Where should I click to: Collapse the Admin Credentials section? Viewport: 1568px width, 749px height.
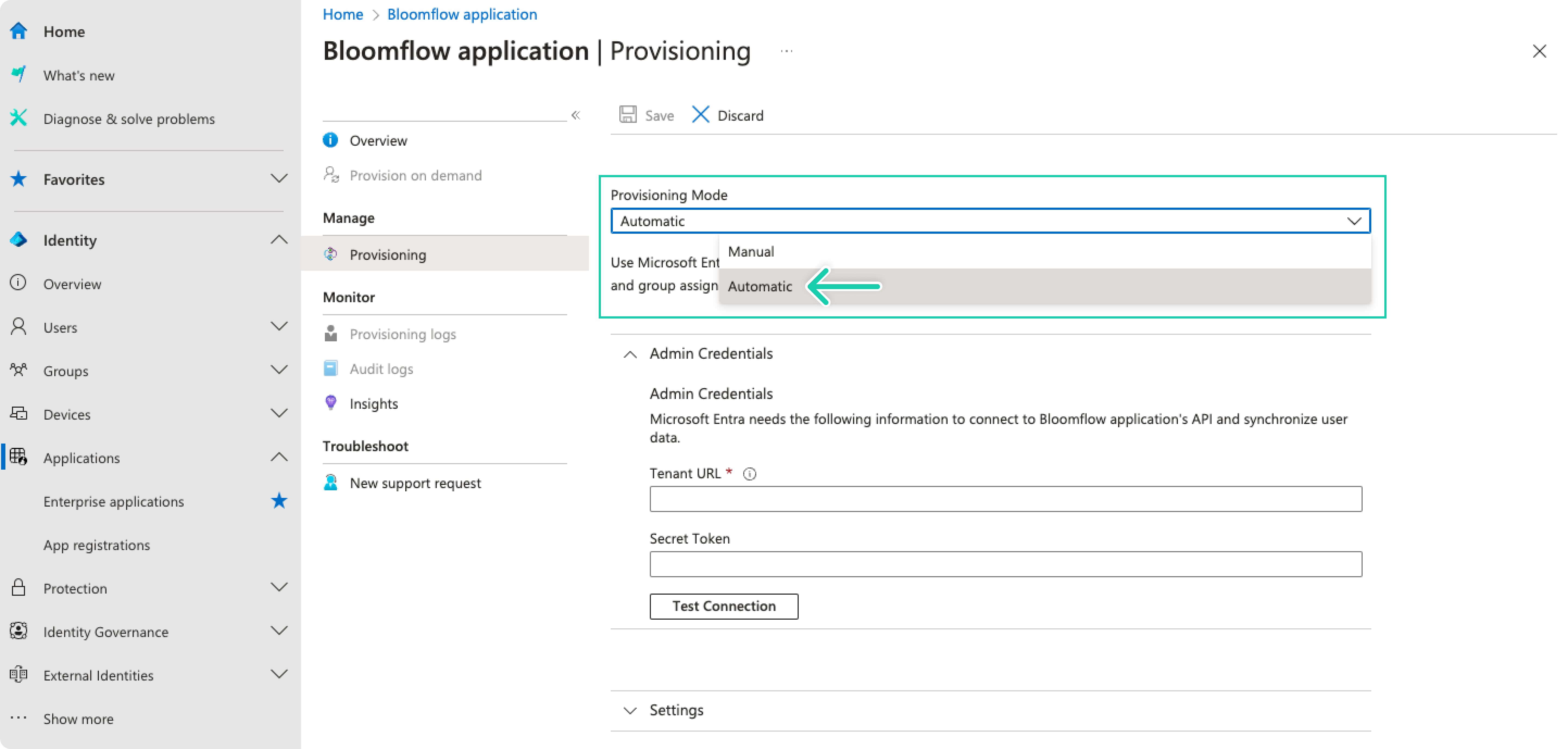pyautogui.click(x=631, y=354)
